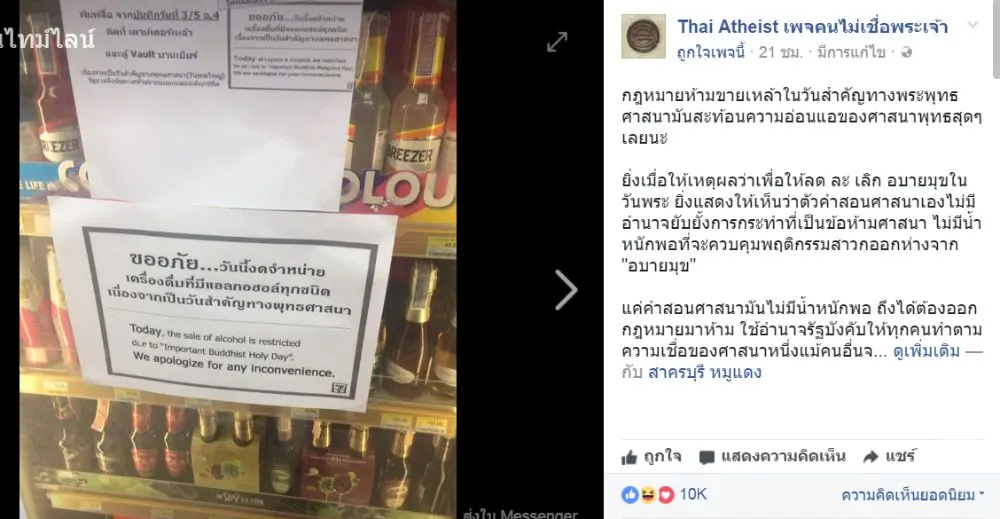
Task: View edit history via มีการแก้ไข
Action: [x=851, y=52]
